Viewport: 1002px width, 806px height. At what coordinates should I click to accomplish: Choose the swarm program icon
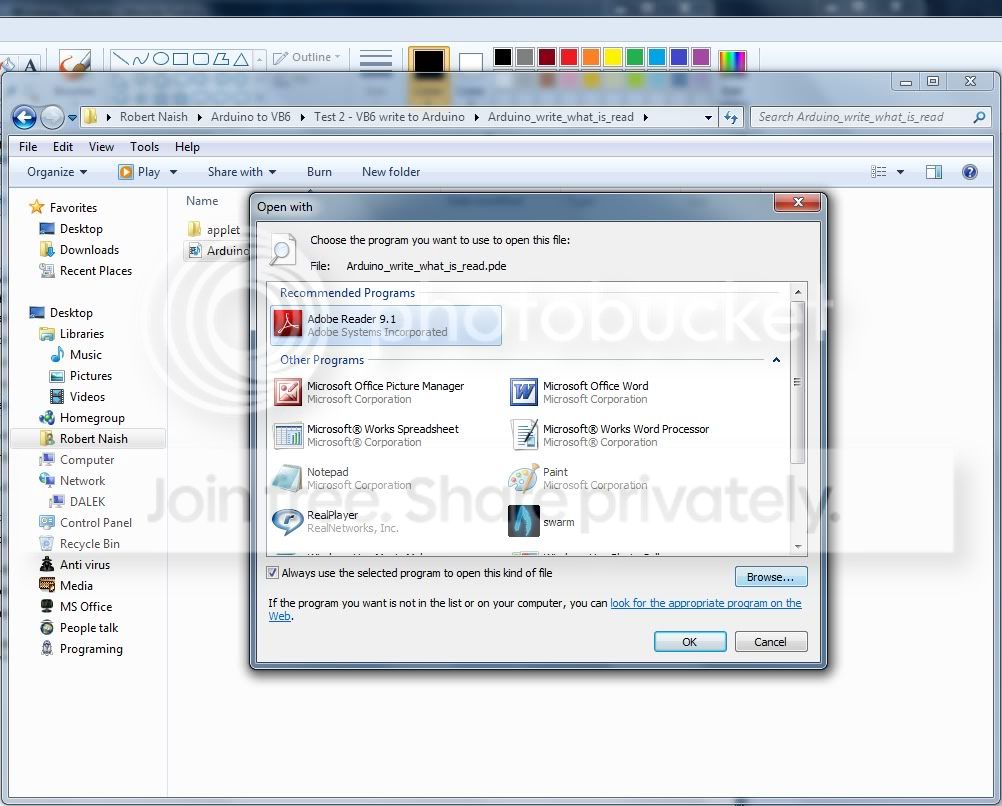(523, 521)
